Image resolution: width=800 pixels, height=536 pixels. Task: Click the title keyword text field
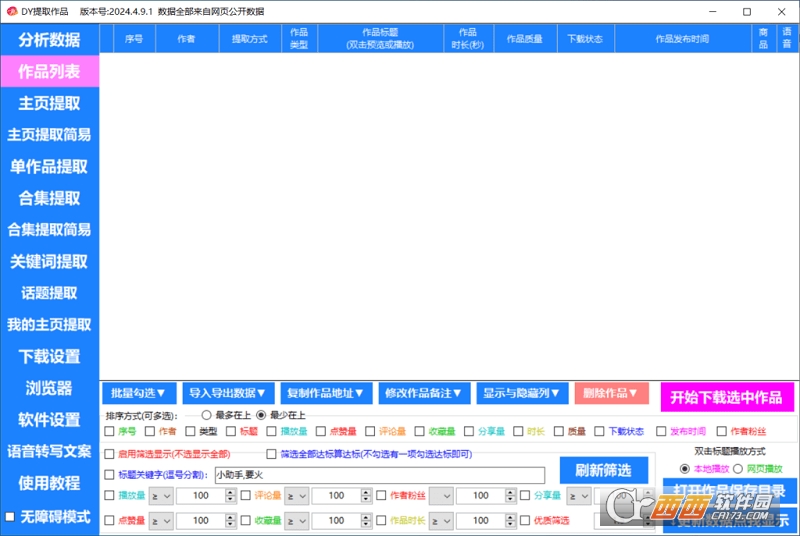coord(380,475)
